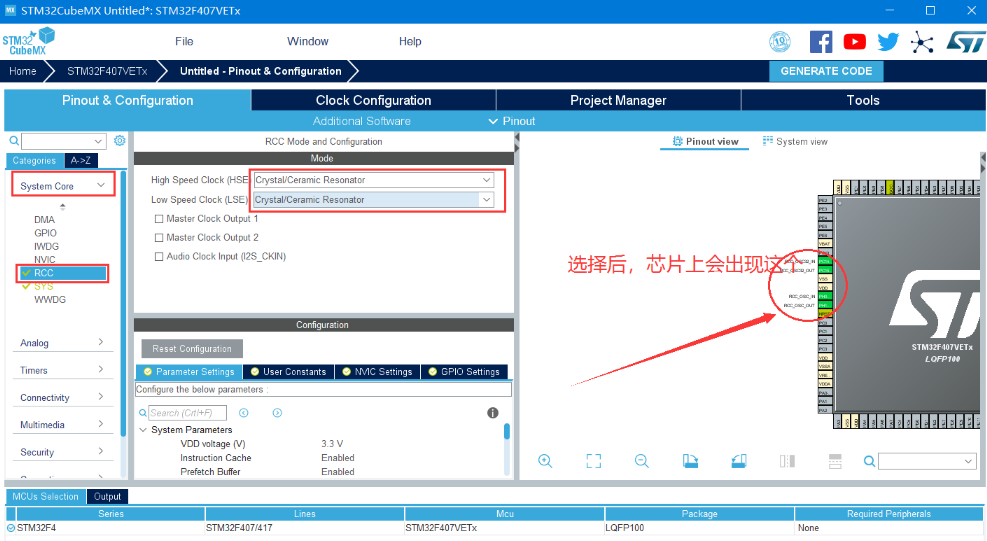
Task: Switch to Output tab at bottom
Action: [x=107, y=496]
